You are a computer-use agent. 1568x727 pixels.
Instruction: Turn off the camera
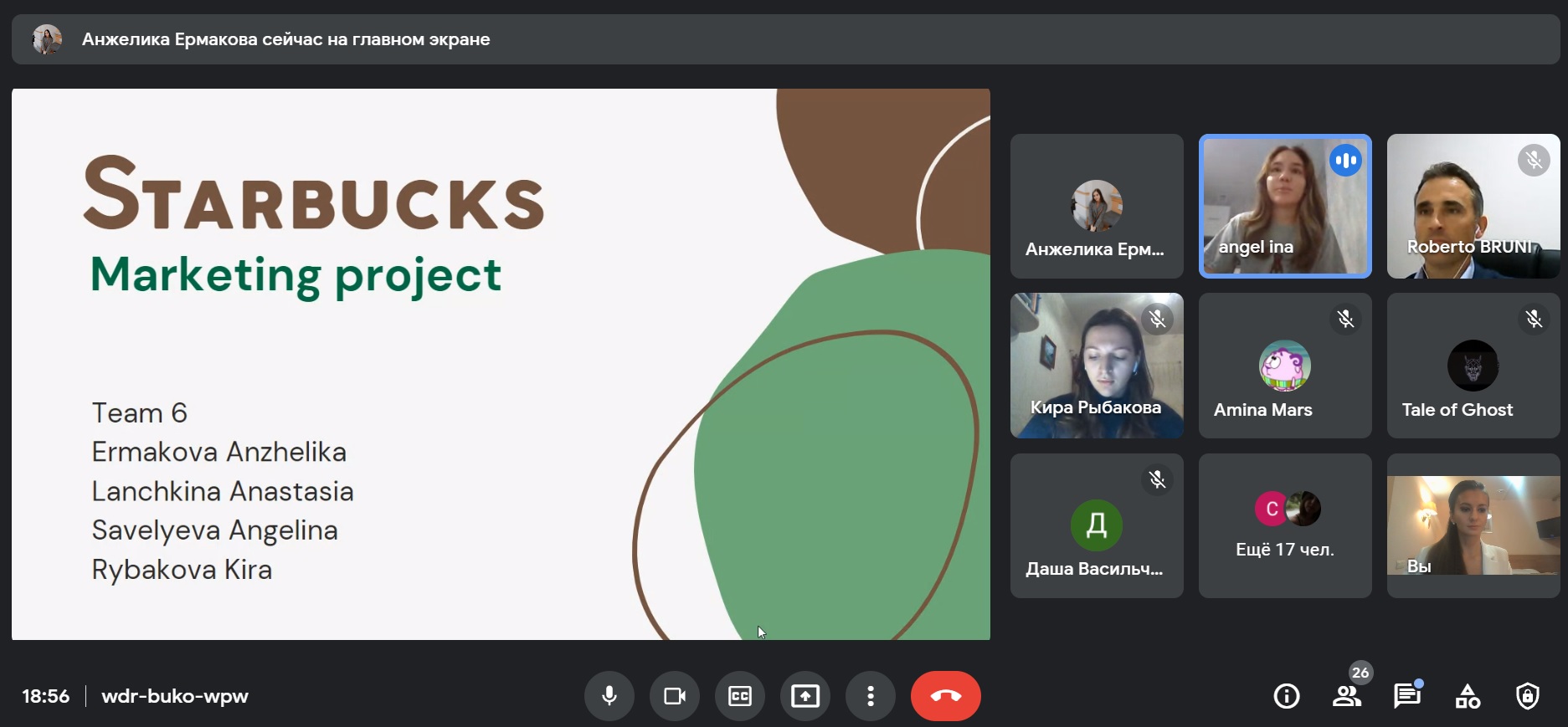click(x=675, y=696)
